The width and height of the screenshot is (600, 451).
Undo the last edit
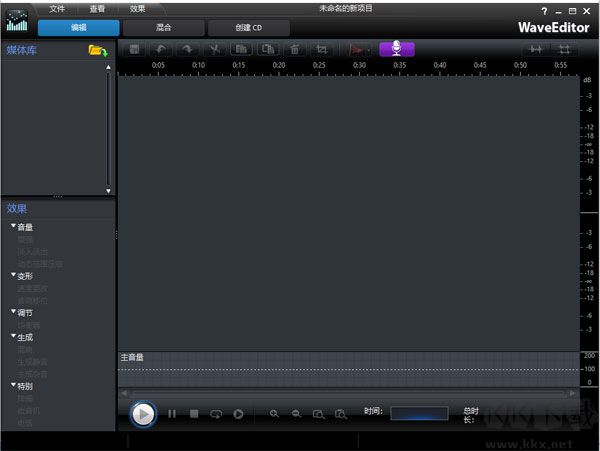(x=161, y=49)
